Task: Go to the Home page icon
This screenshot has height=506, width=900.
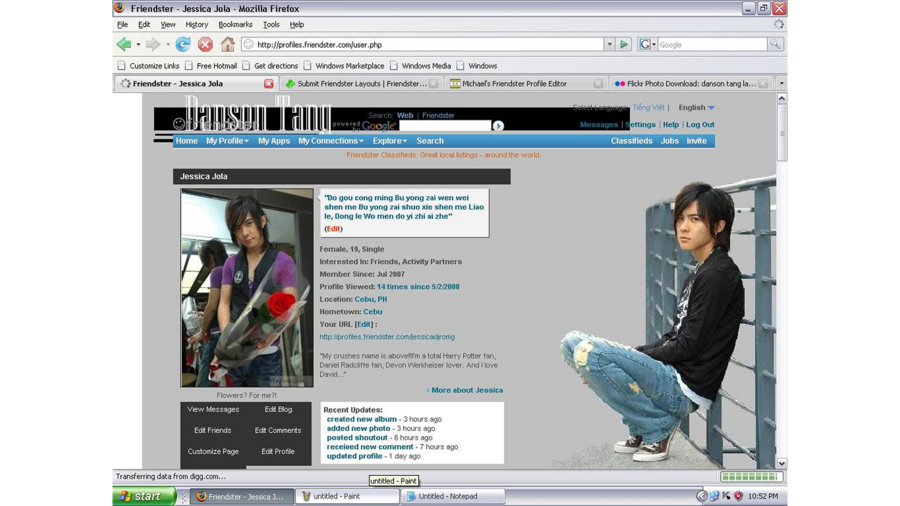Action: (228, 44)
